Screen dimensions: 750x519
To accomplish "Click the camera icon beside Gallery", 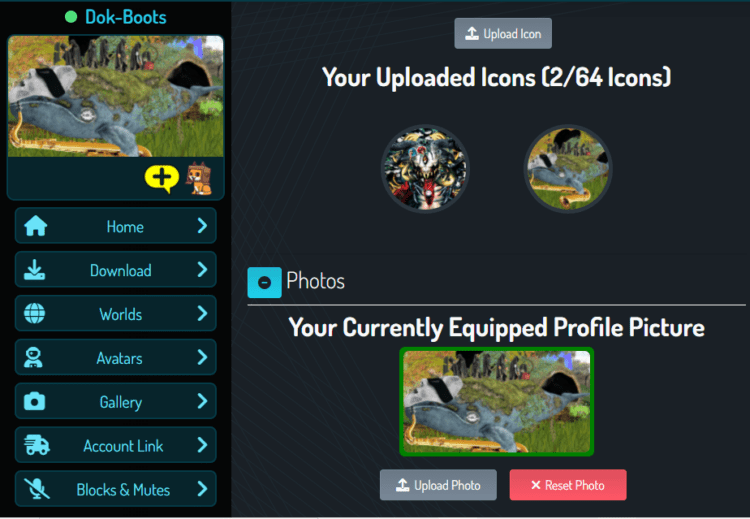I will point(34,401).
